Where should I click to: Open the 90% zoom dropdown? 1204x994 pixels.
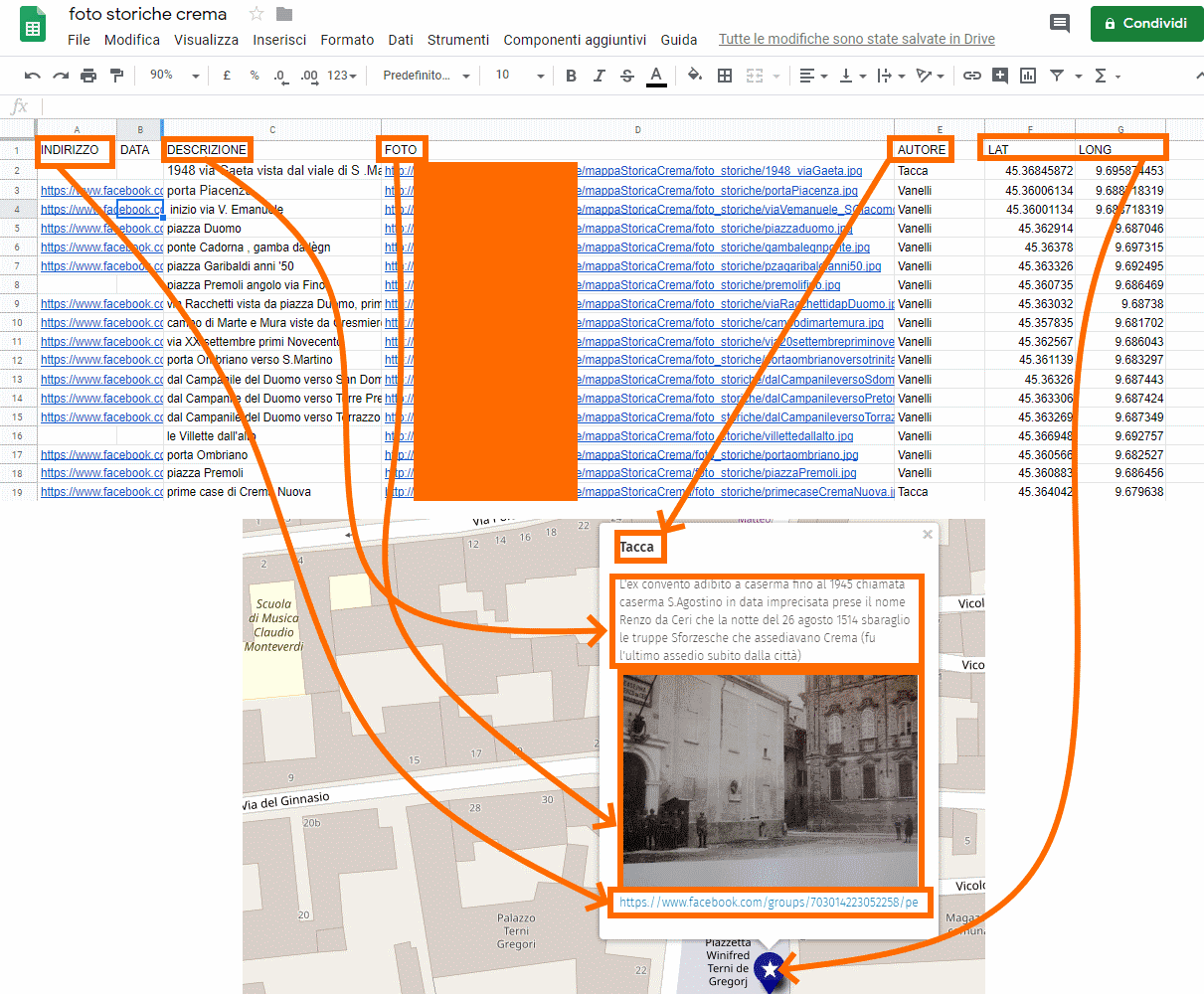(174, 76)
